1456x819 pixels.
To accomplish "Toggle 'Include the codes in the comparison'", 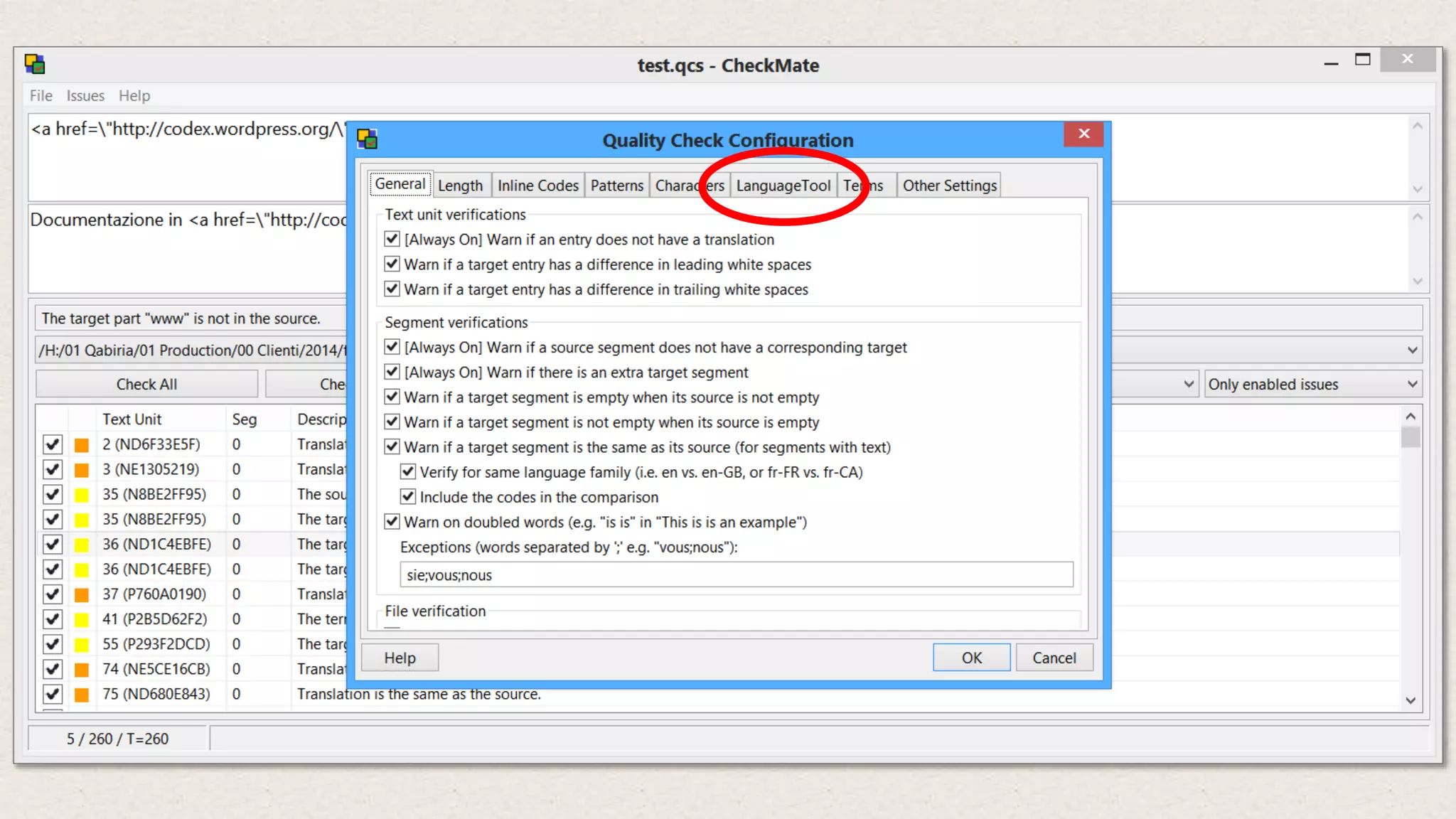I will [407, 497].
